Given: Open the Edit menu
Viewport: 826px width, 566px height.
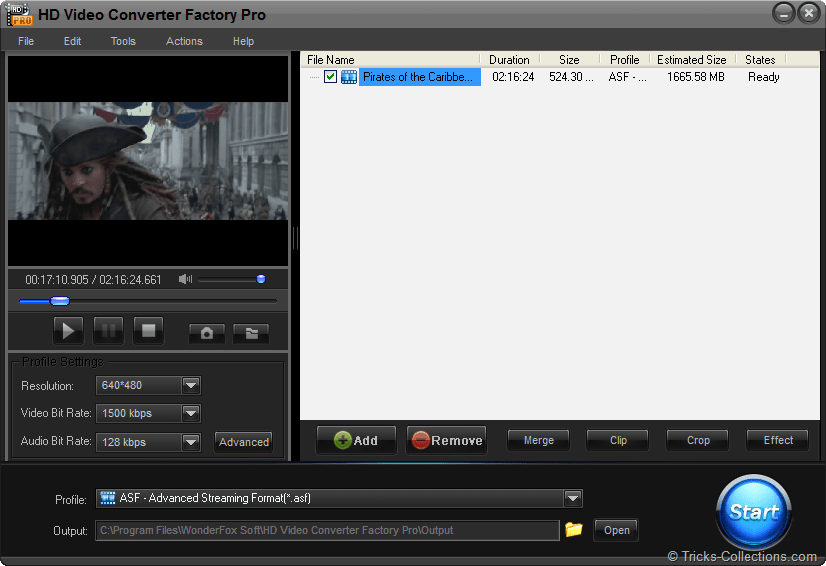Looking at the screenshot, I should 72,41.
